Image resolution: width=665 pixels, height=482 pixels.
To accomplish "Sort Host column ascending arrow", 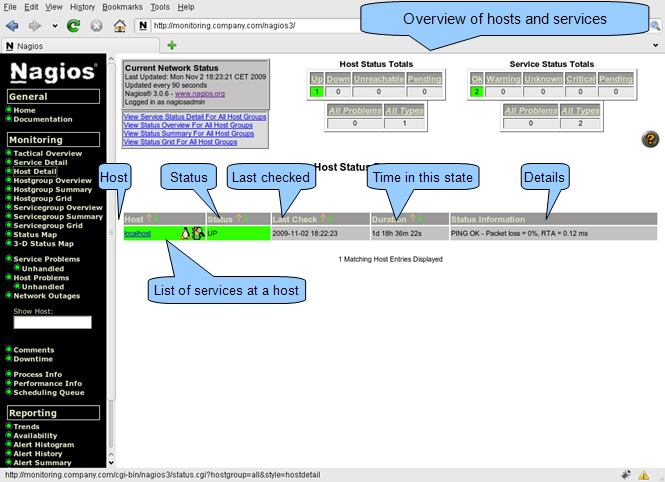I will [x=149, y=218].
